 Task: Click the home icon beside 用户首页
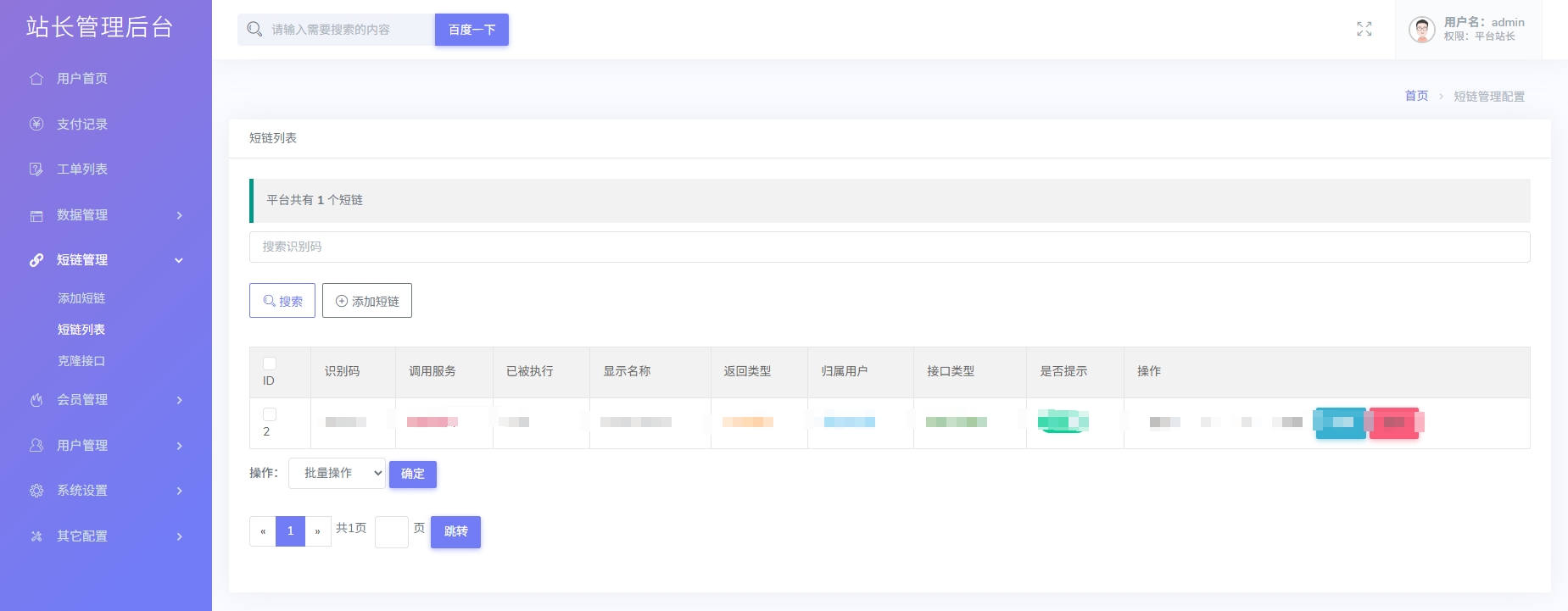[x=36, y=79]
